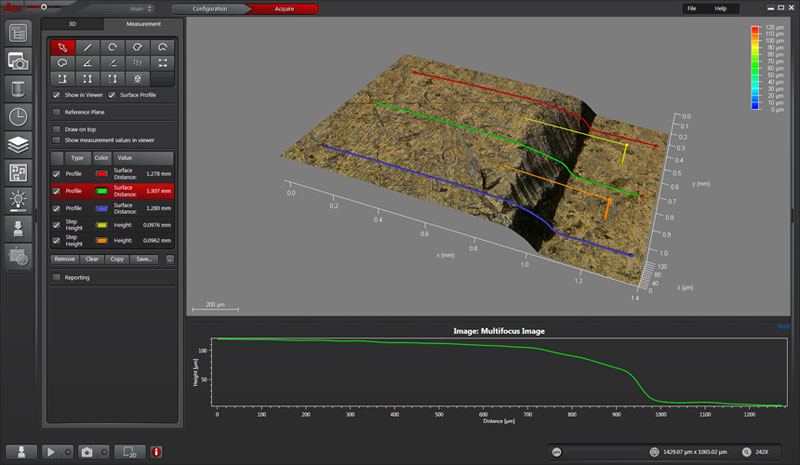This screenshot has height=465, width=800.
Task: Click the red info icon at bottom
Action: 156,452
